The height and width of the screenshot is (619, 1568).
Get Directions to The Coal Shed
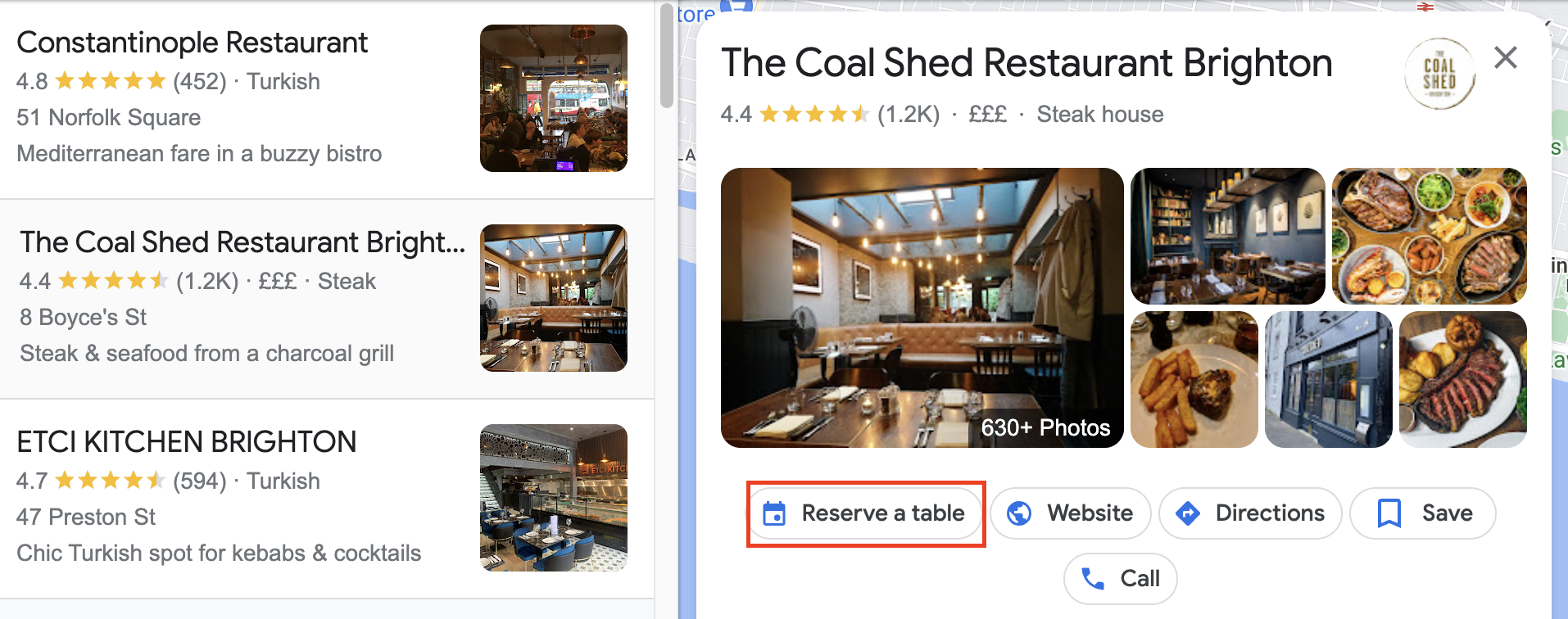point(1250,513)
